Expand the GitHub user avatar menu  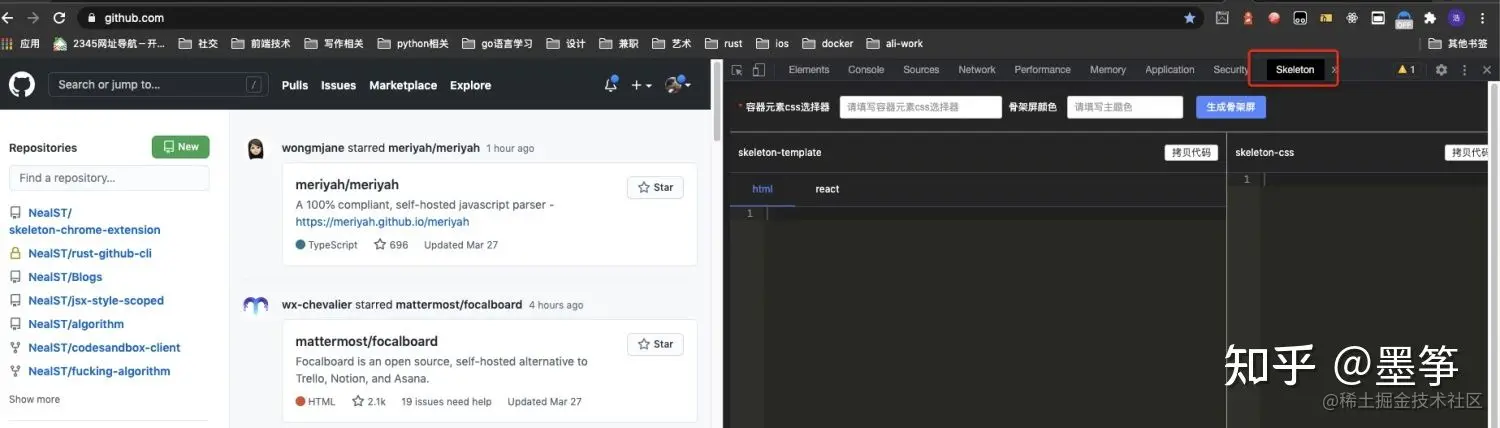click(679, 85)
